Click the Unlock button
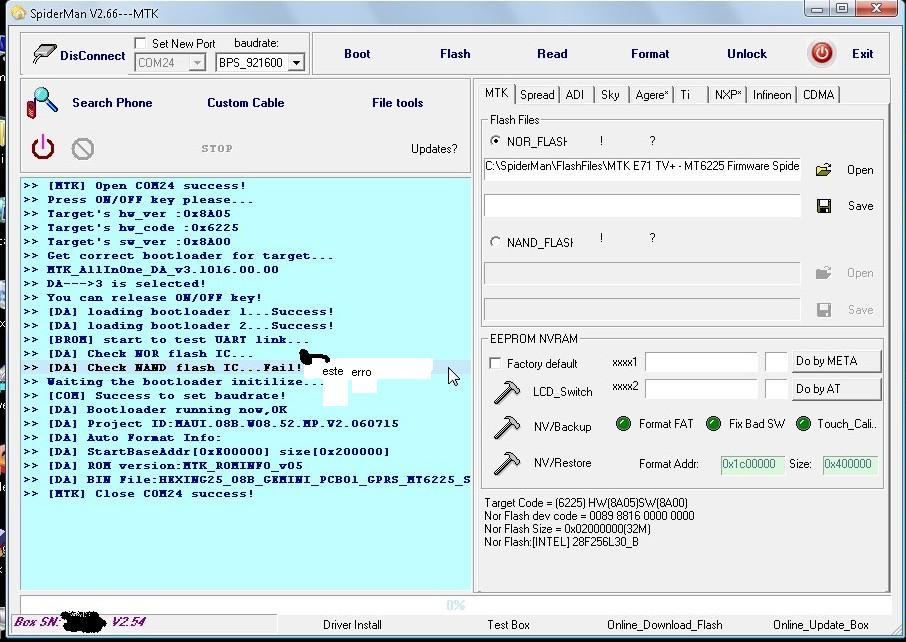The height and width of the screenshot is (642, 906). (x=747, y=54)
